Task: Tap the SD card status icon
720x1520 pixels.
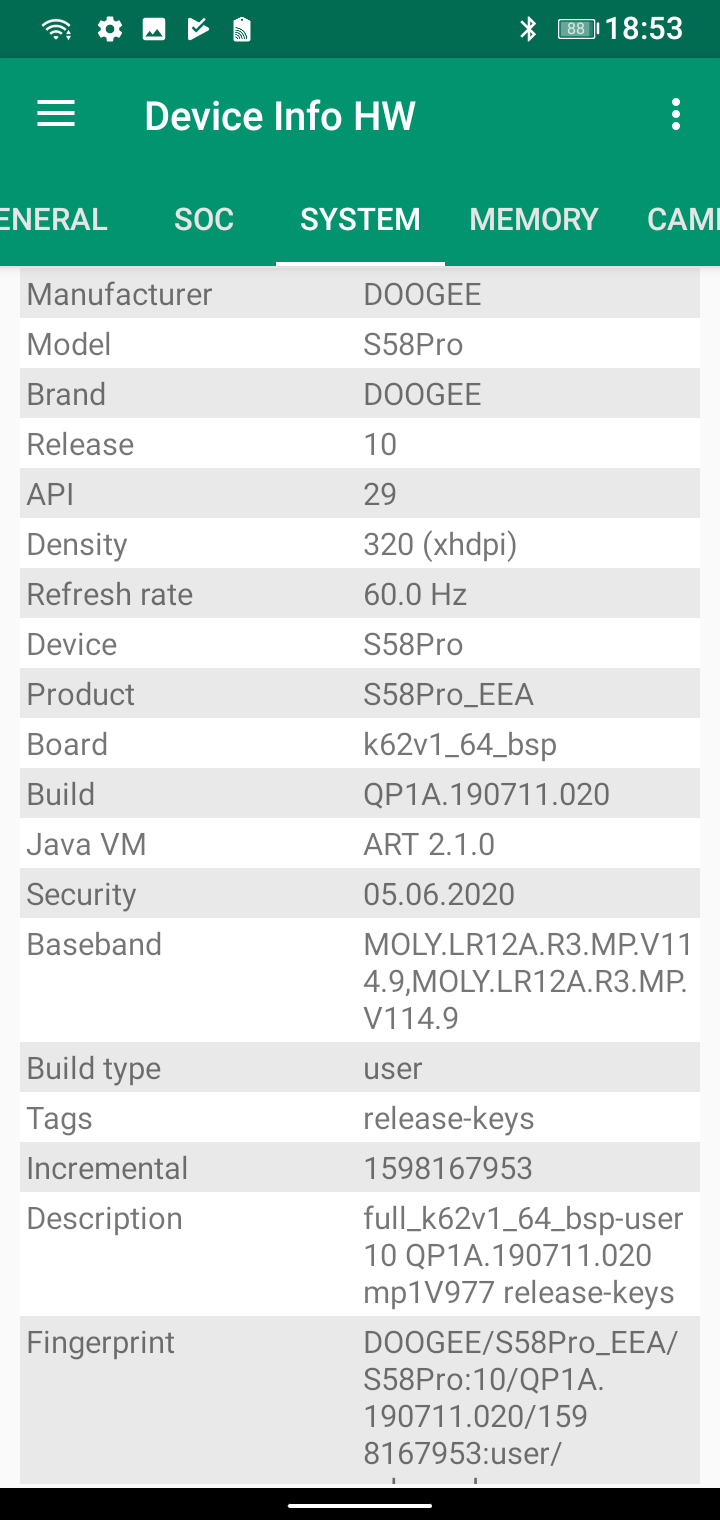Action: [x=241, y=29]
